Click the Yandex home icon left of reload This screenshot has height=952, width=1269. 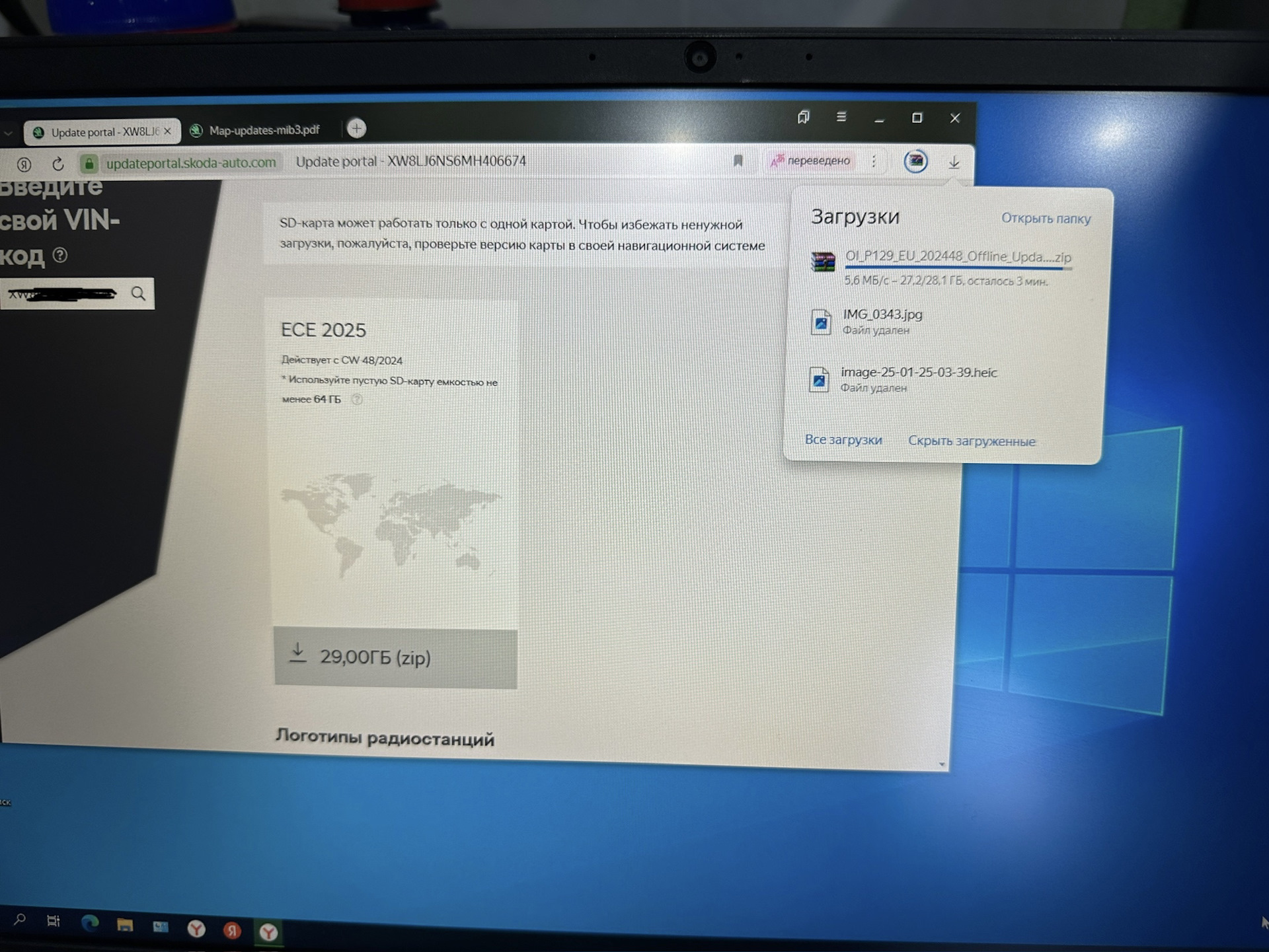pyautogui.click(x=24, y=164)
